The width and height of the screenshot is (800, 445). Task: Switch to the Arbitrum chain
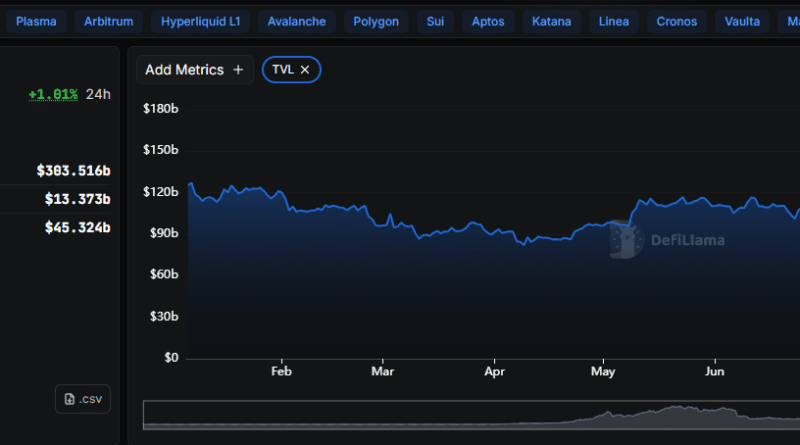pyautogui.click(x=107, y=21)
